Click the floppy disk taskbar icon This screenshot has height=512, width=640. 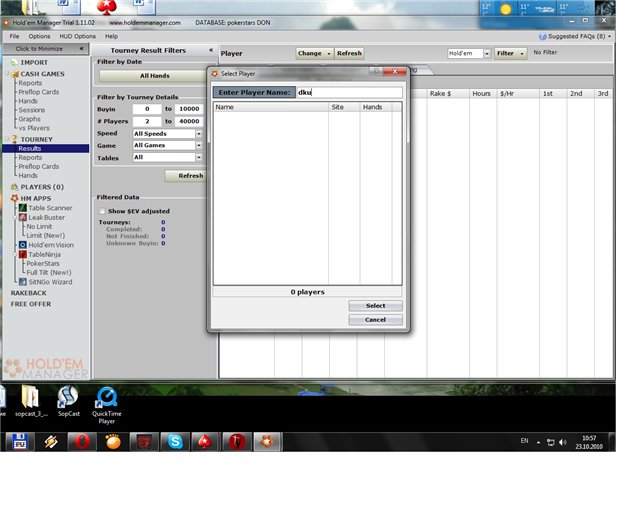point(20,442)
